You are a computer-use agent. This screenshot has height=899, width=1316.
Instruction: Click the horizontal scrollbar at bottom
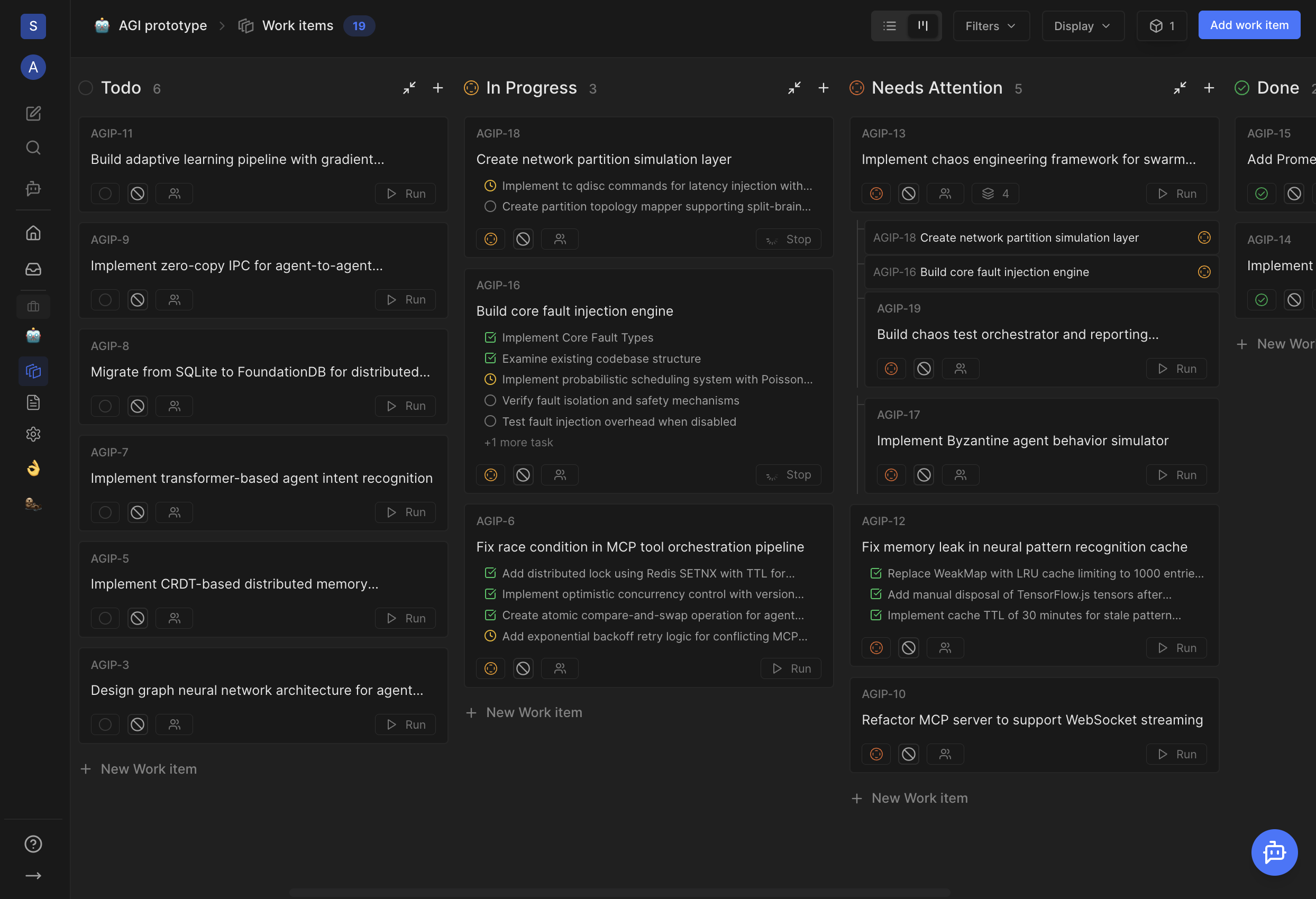pyautogui.click(x=619, y=893)
